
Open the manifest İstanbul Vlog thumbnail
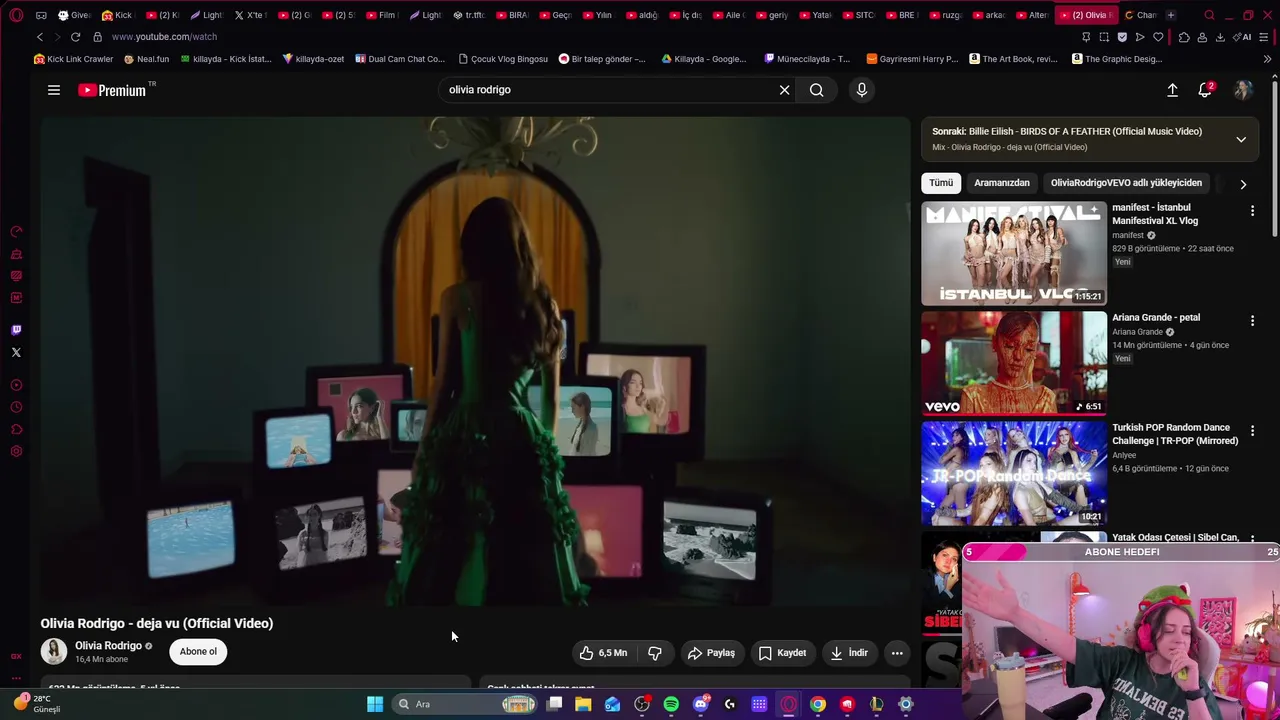click(x=1014, y=254)
